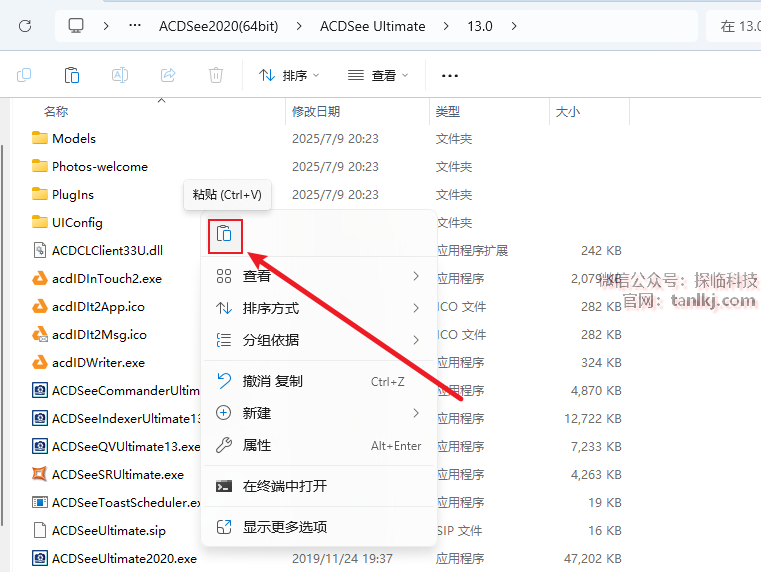
Task: Select file name ACDCLClient33U.dll
Action: pyautogui.click(x=107, y=250)
